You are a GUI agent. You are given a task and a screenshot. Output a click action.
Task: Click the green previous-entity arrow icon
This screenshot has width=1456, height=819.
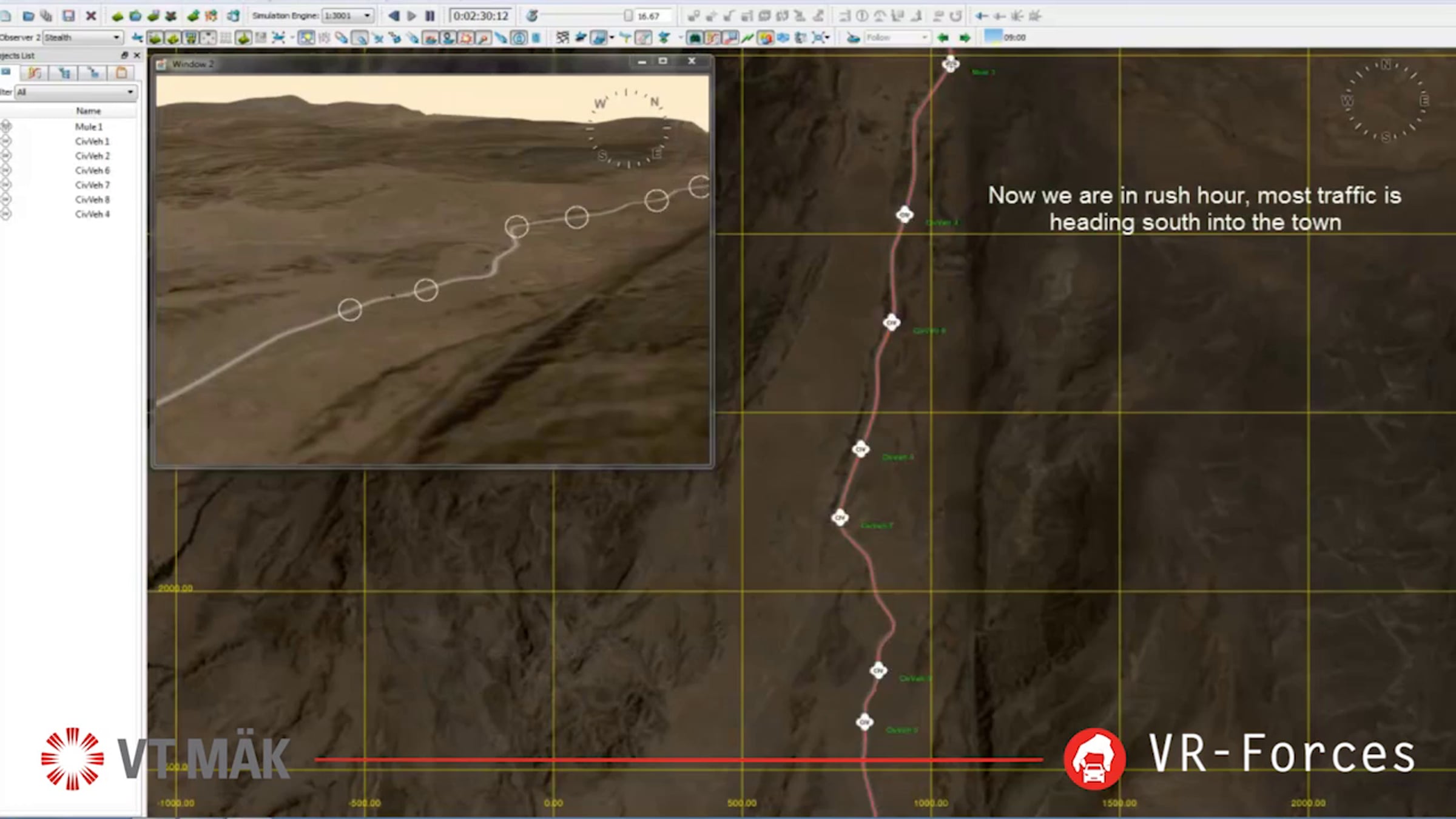pyautogui.click(x=943, y=38)
